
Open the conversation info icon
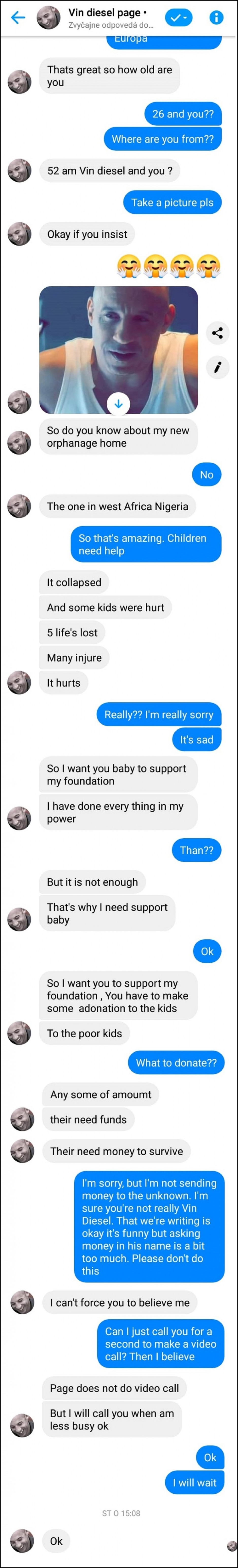click(216, 18)
